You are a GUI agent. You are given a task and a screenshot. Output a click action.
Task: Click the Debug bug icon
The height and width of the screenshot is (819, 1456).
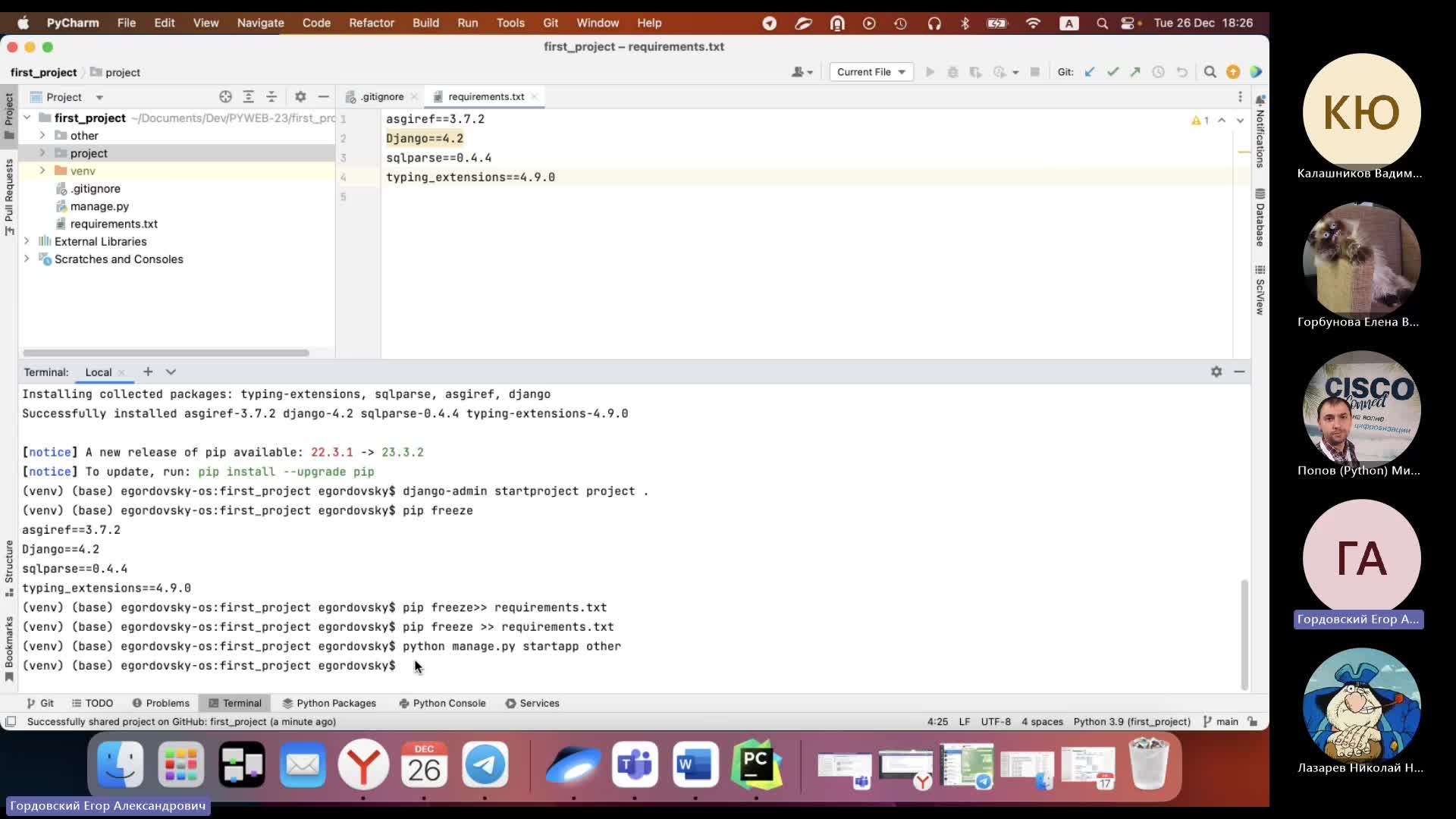[x=953, y=72]
